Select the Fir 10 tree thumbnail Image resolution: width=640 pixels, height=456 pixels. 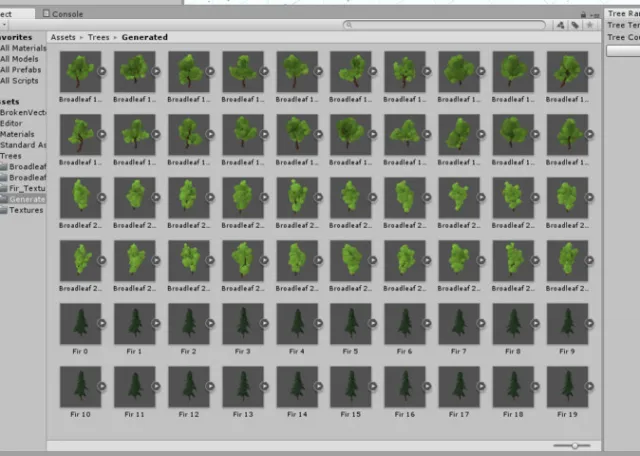click(80, 387)
